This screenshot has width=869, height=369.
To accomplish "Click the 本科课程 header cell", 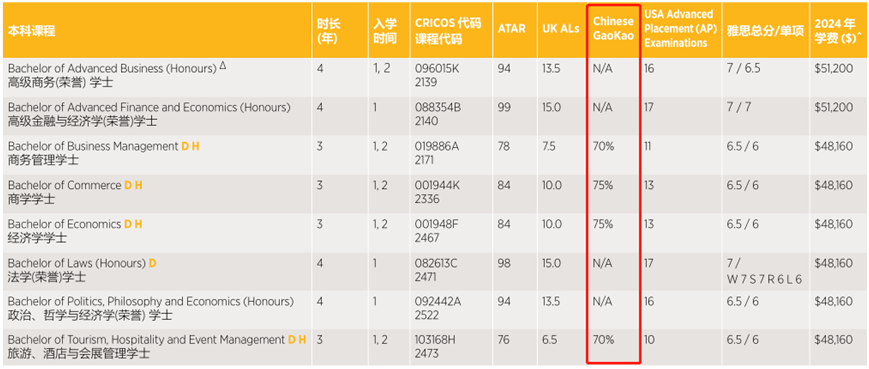I will tap(32, 31).
